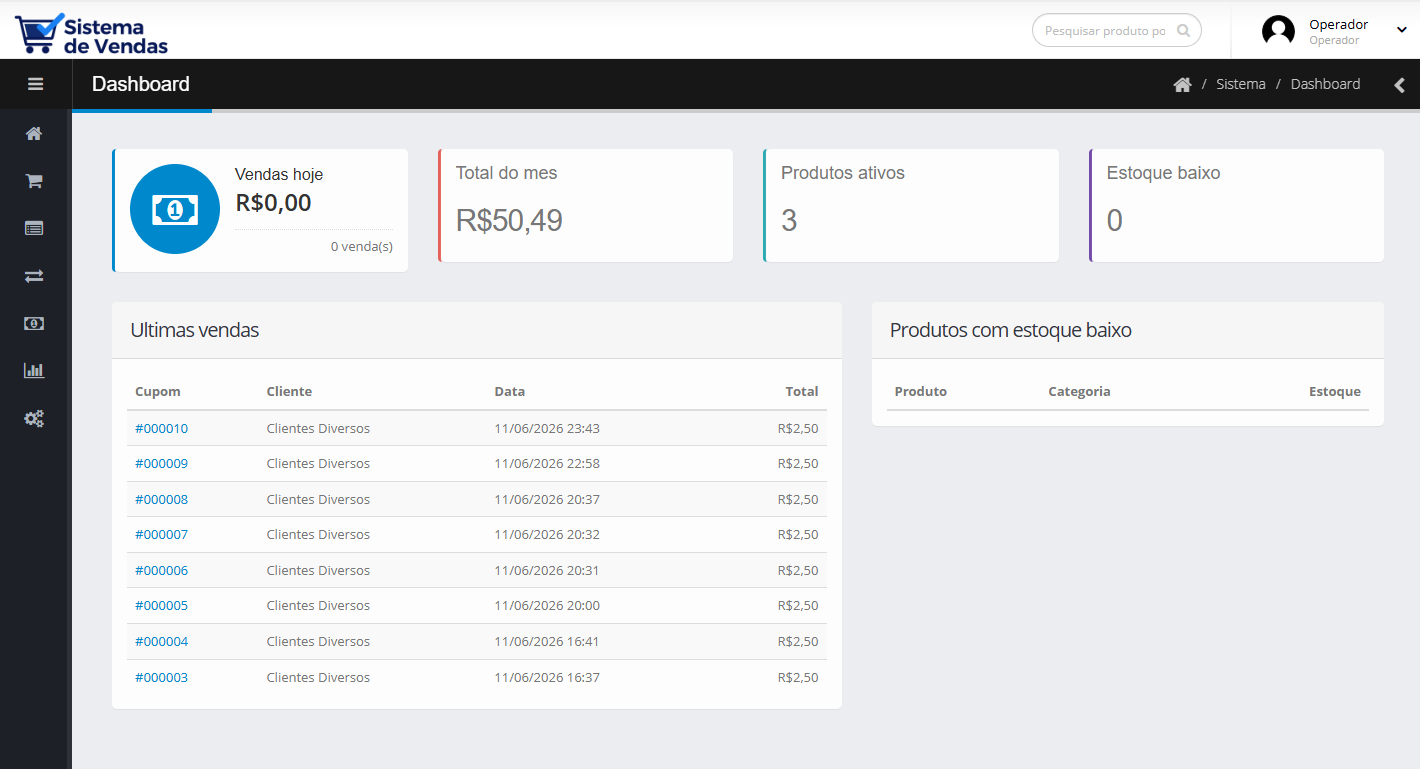Click the date 11/06/2026 16:37

(x=547, y=677)
